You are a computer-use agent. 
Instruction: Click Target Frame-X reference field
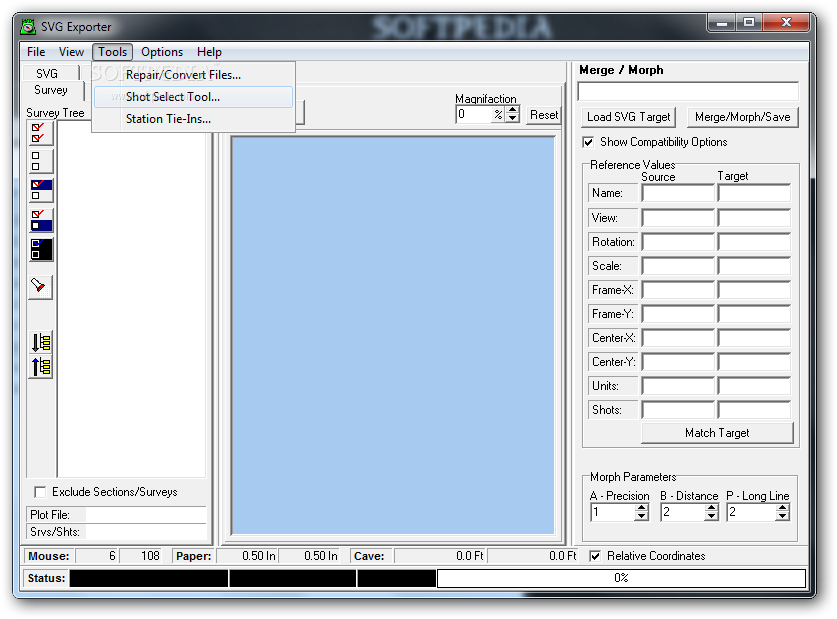pyautogui.click(x=754, y=290)
